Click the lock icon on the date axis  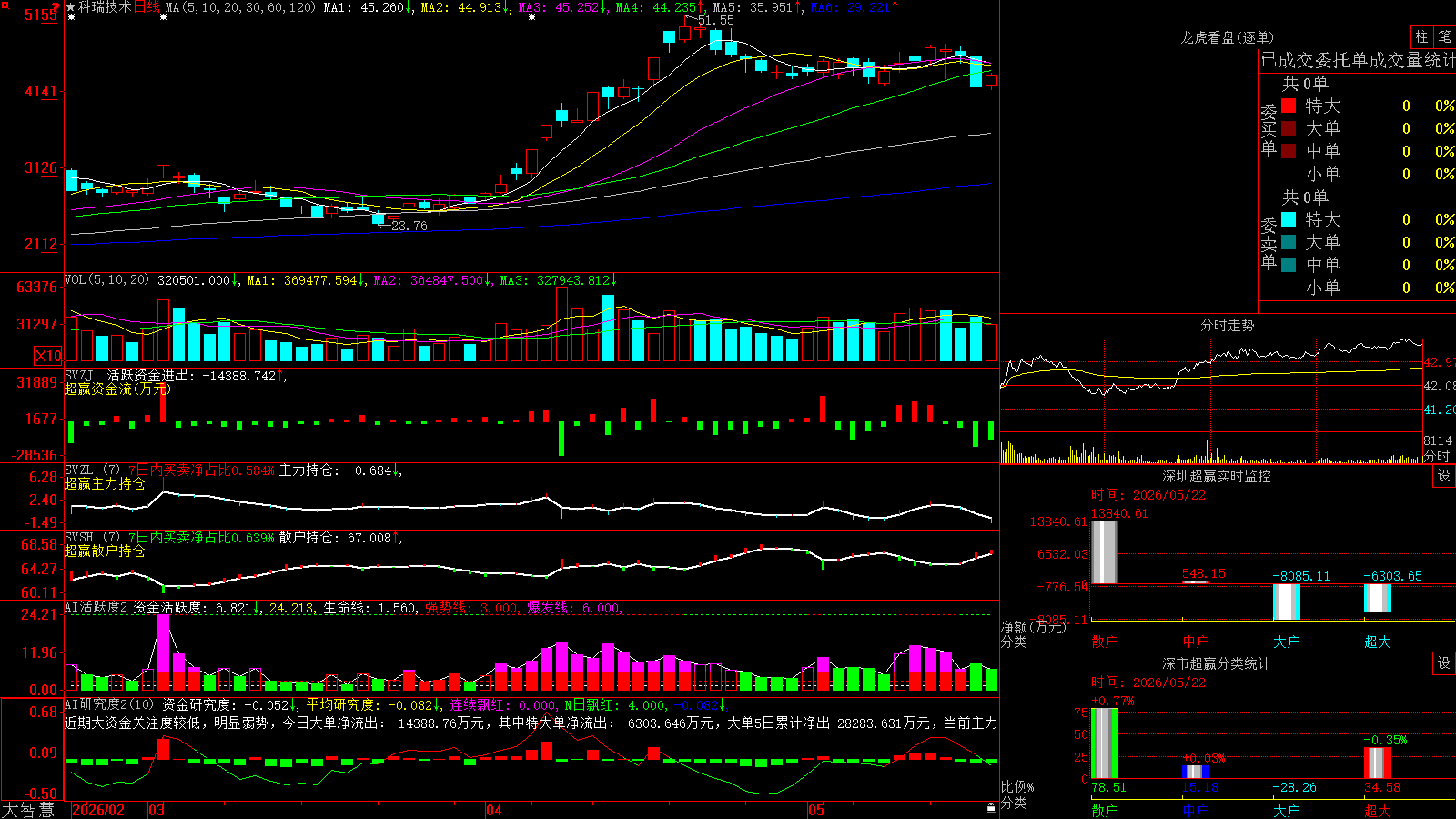(x=991, y=808)
